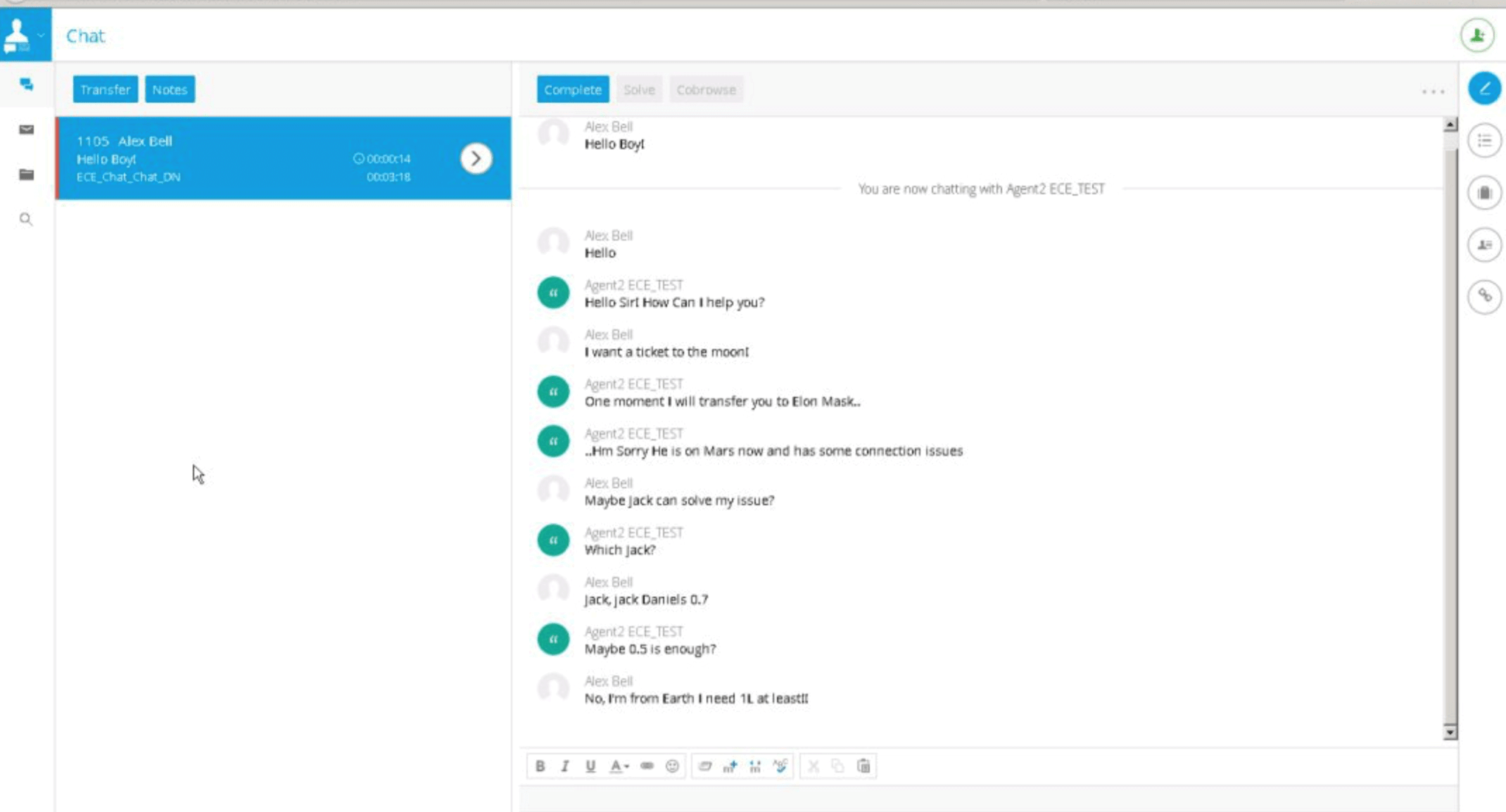The height and width of the screenshot is (812, 1506).
Task: Click the cut scissors icon
Action: 813,766
